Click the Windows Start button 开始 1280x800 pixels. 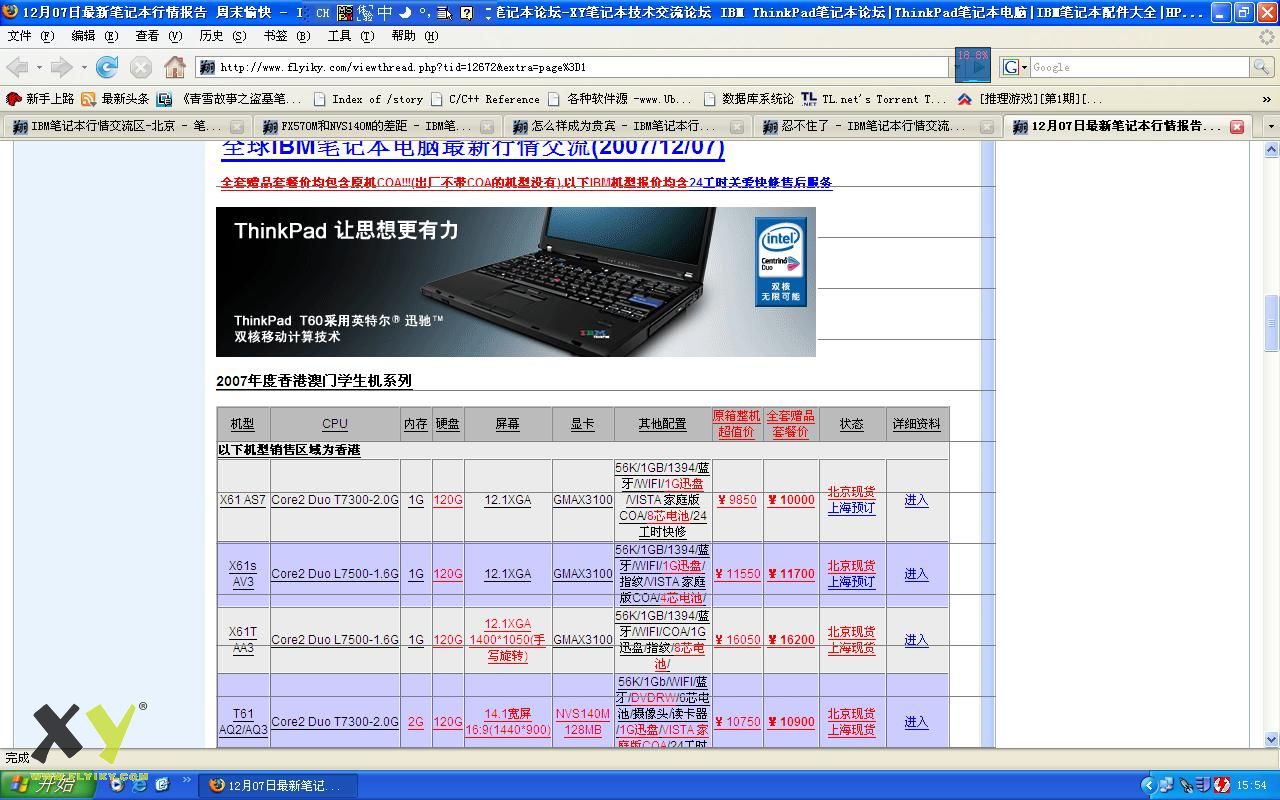[47, 785]
